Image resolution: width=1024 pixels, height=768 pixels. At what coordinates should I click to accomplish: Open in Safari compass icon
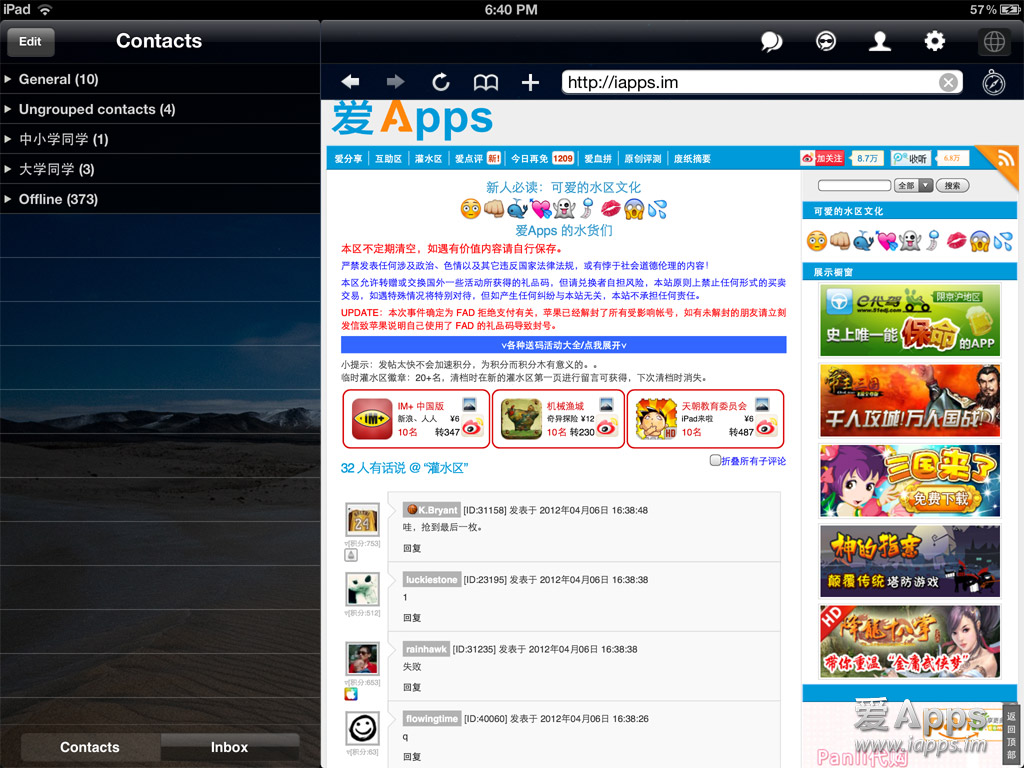tap(994, 83)
